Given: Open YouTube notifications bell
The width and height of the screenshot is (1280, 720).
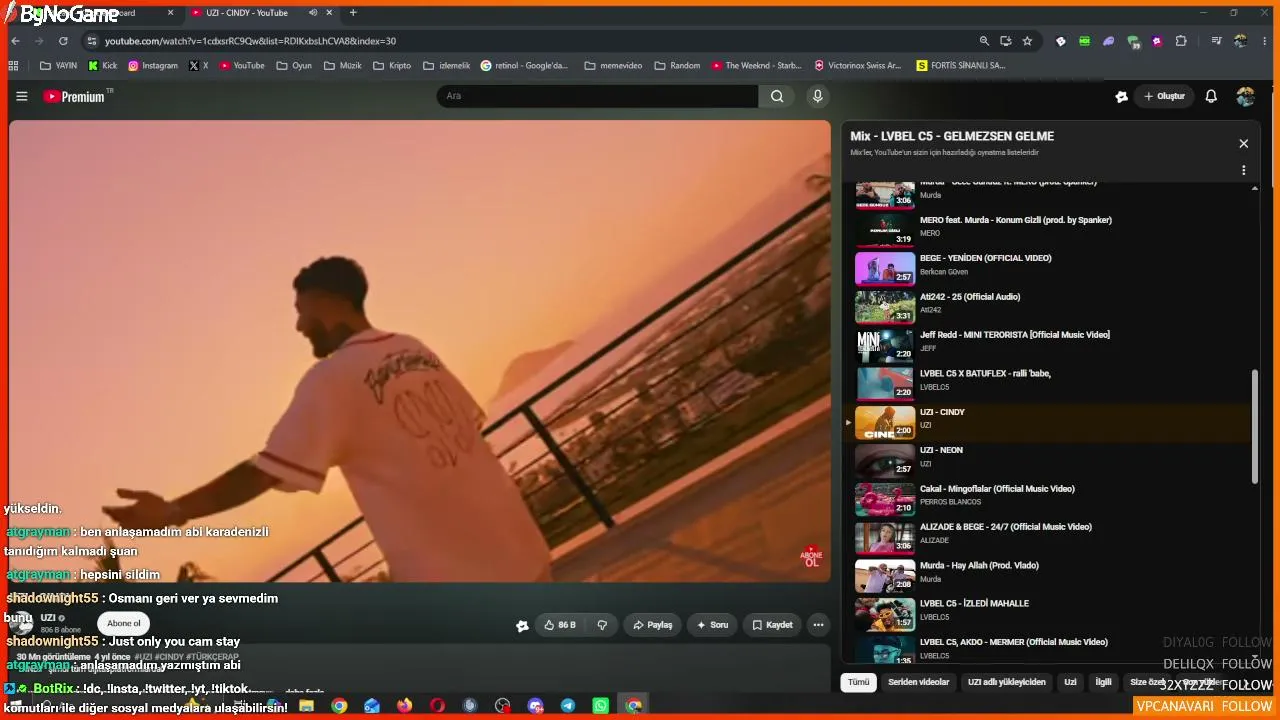Looking at the screenshot, I should [1211, 96].
